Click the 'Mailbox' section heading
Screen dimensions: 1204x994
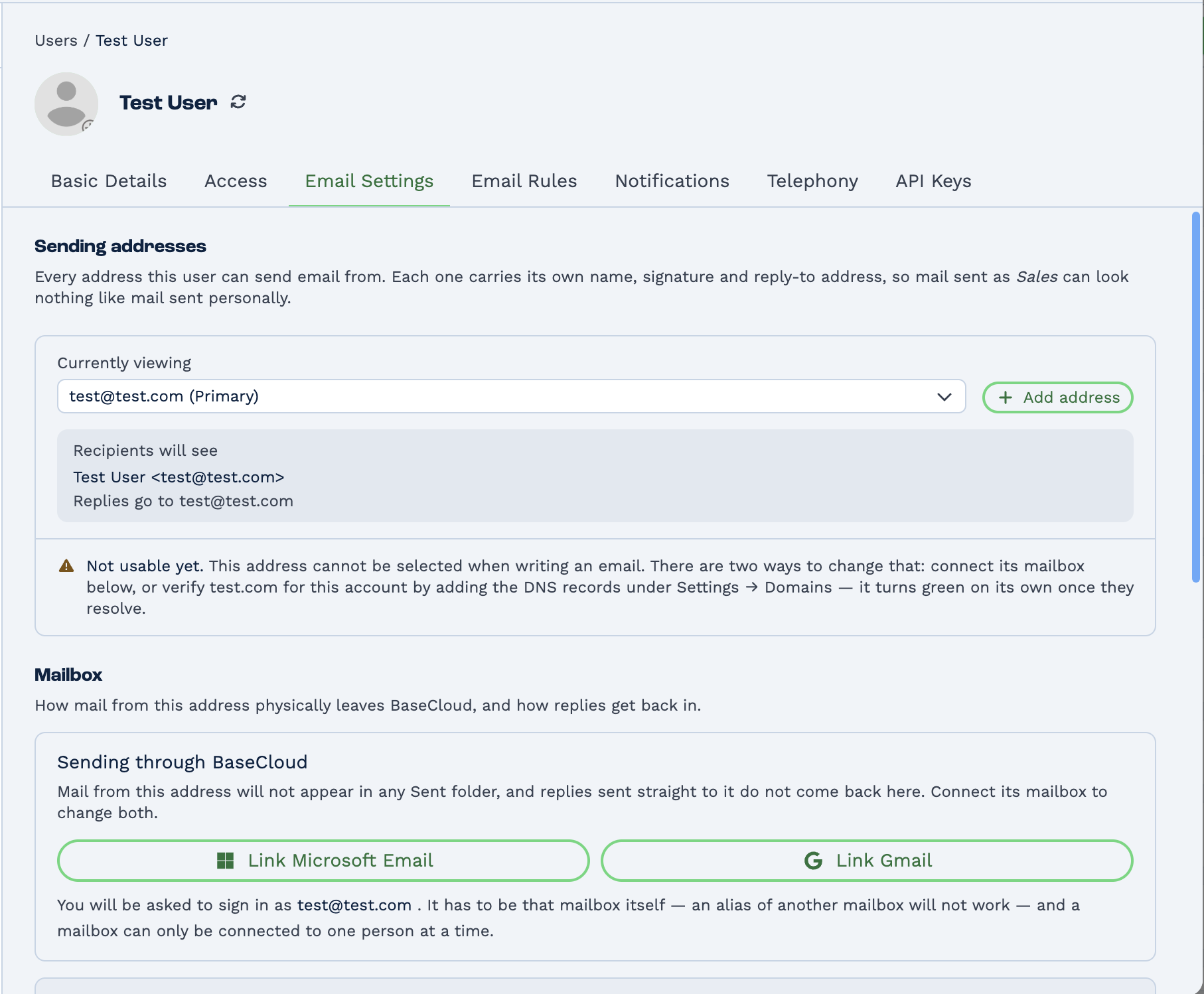tap(68, 675)
